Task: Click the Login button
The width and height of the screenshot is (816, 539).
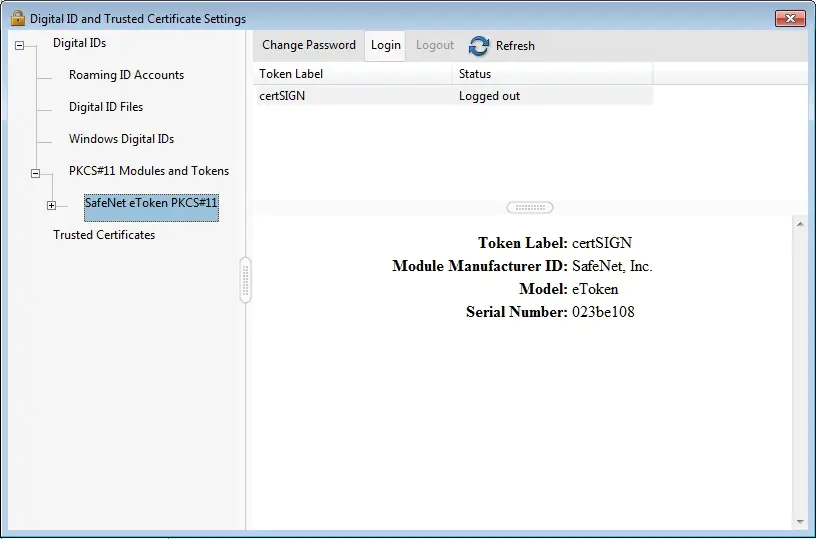Action: point(385,46)
